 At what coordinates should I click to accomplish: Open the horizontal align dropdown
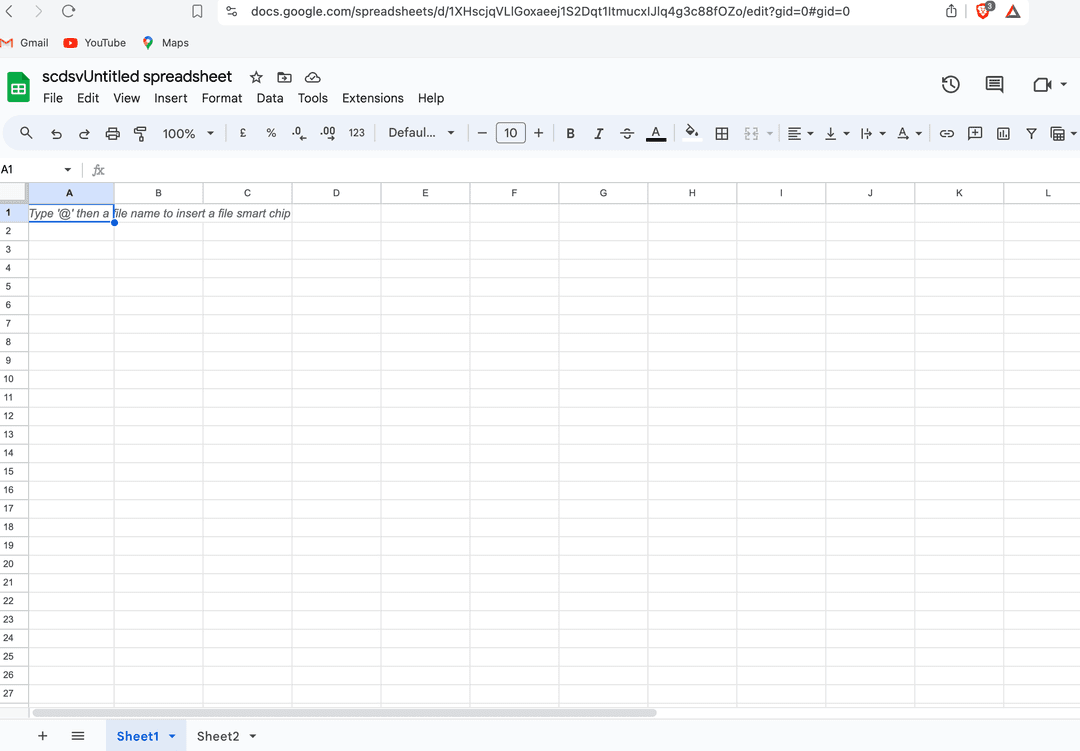click(x=800, y=133)
